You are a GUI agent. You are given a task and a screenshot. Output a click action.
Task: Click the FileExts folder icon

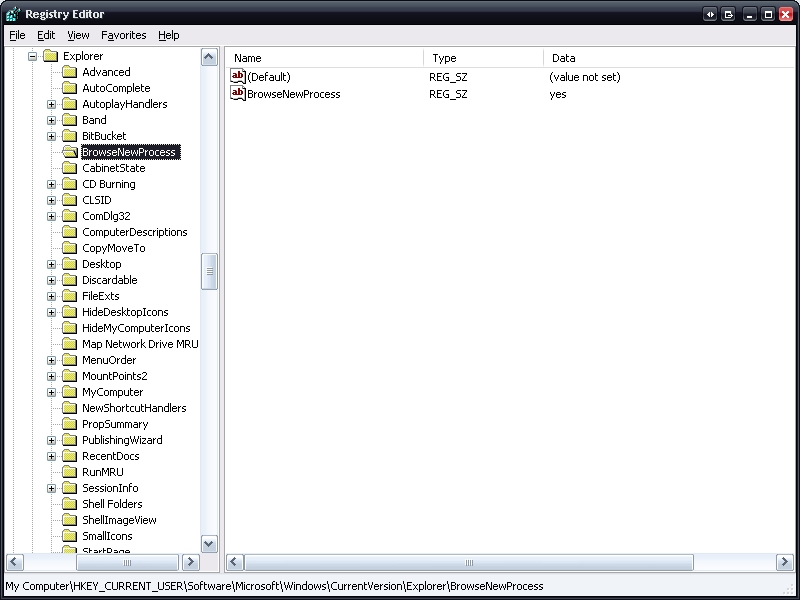pos(69,296)
